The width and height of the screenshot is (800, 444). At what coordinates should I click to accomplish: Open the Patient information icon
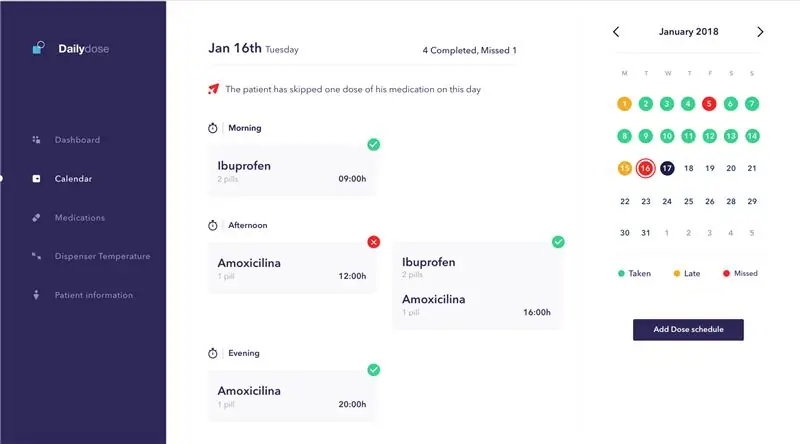[36, 294]
